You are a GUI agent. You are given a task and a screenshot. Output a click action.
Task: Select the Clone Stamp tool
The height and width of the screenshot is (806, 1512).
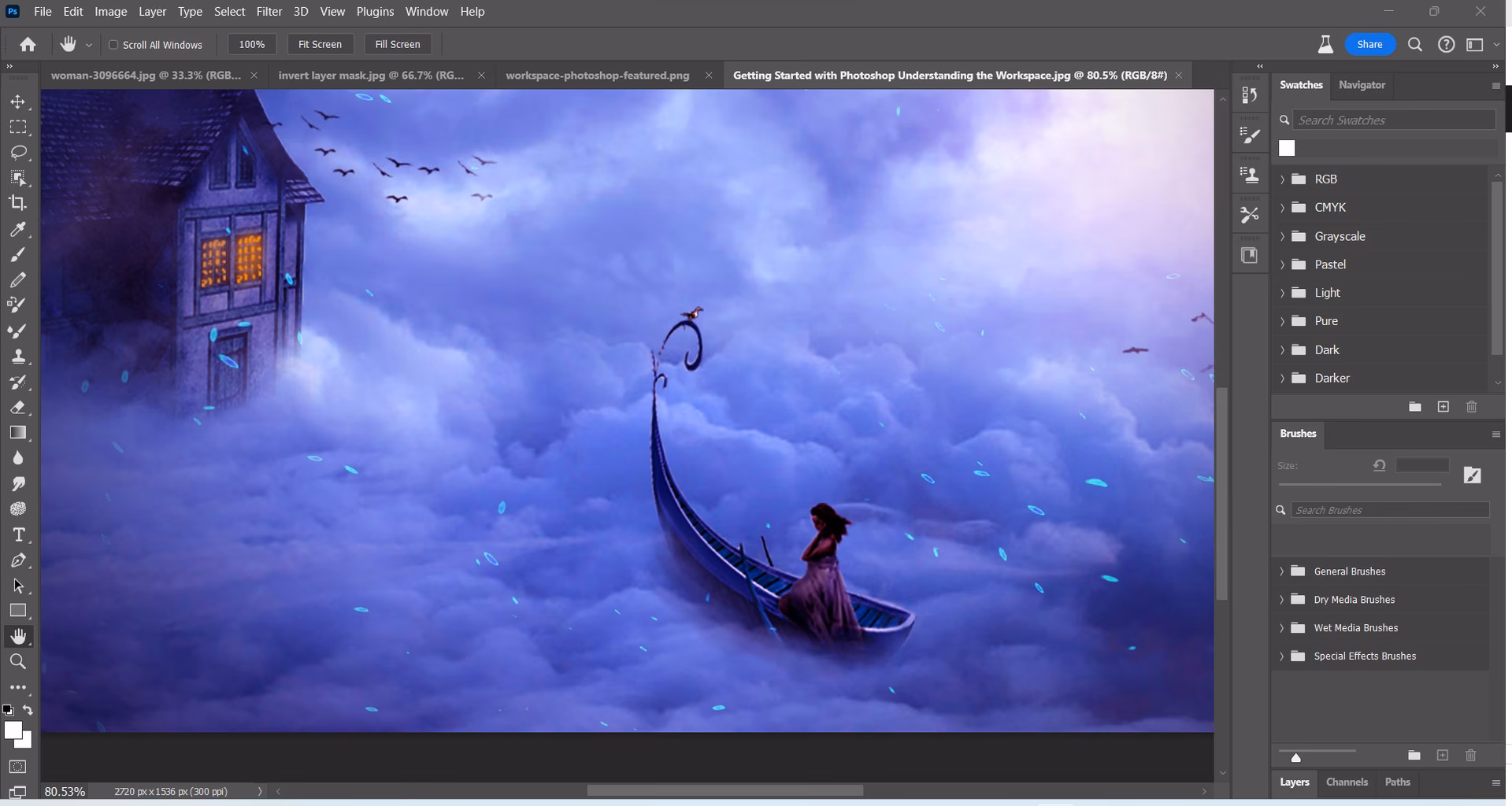pyautogui.click(x=17, y=356)
